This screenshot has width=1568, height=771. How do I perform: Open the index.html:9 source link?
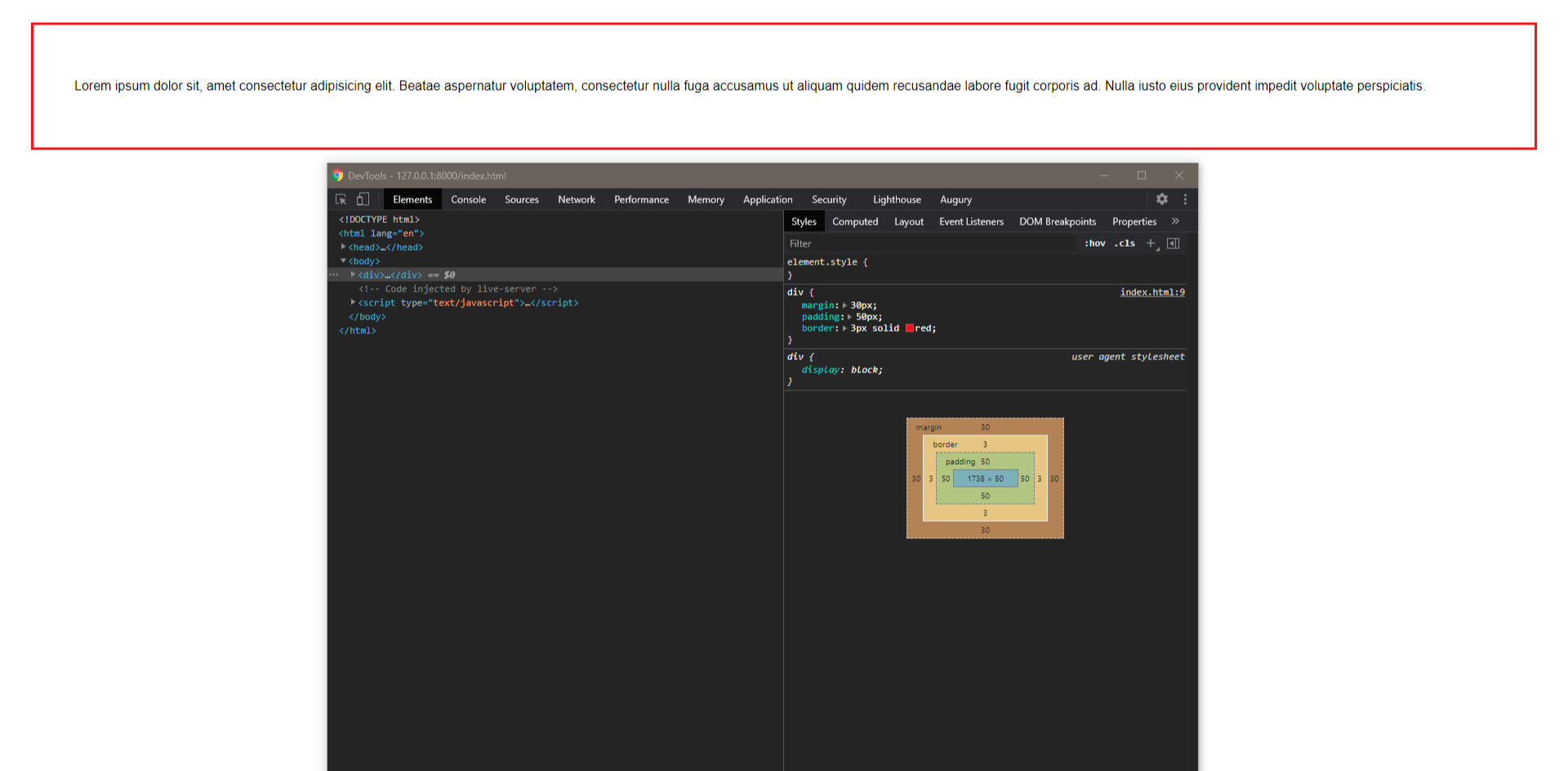(x=1152, y=292)
